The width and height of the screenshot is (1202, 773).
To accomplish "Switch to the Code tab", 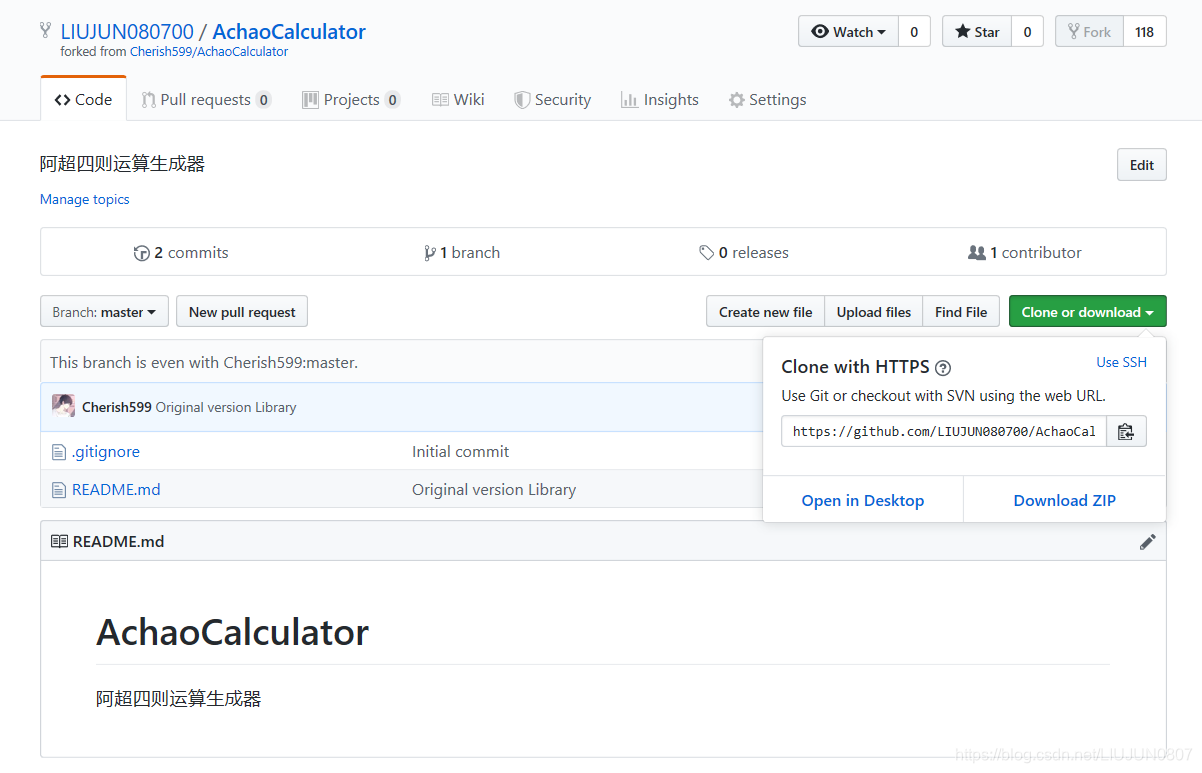I will tap(83, 99).
